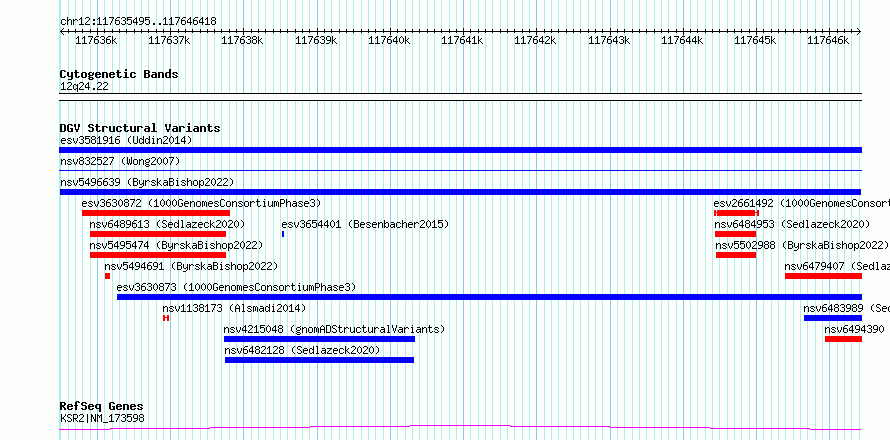Select the nsv4215048 (gnomADStructuralVariants) label
The height and width of the screenshot is (440, 890).
click(x=334, y=330)
